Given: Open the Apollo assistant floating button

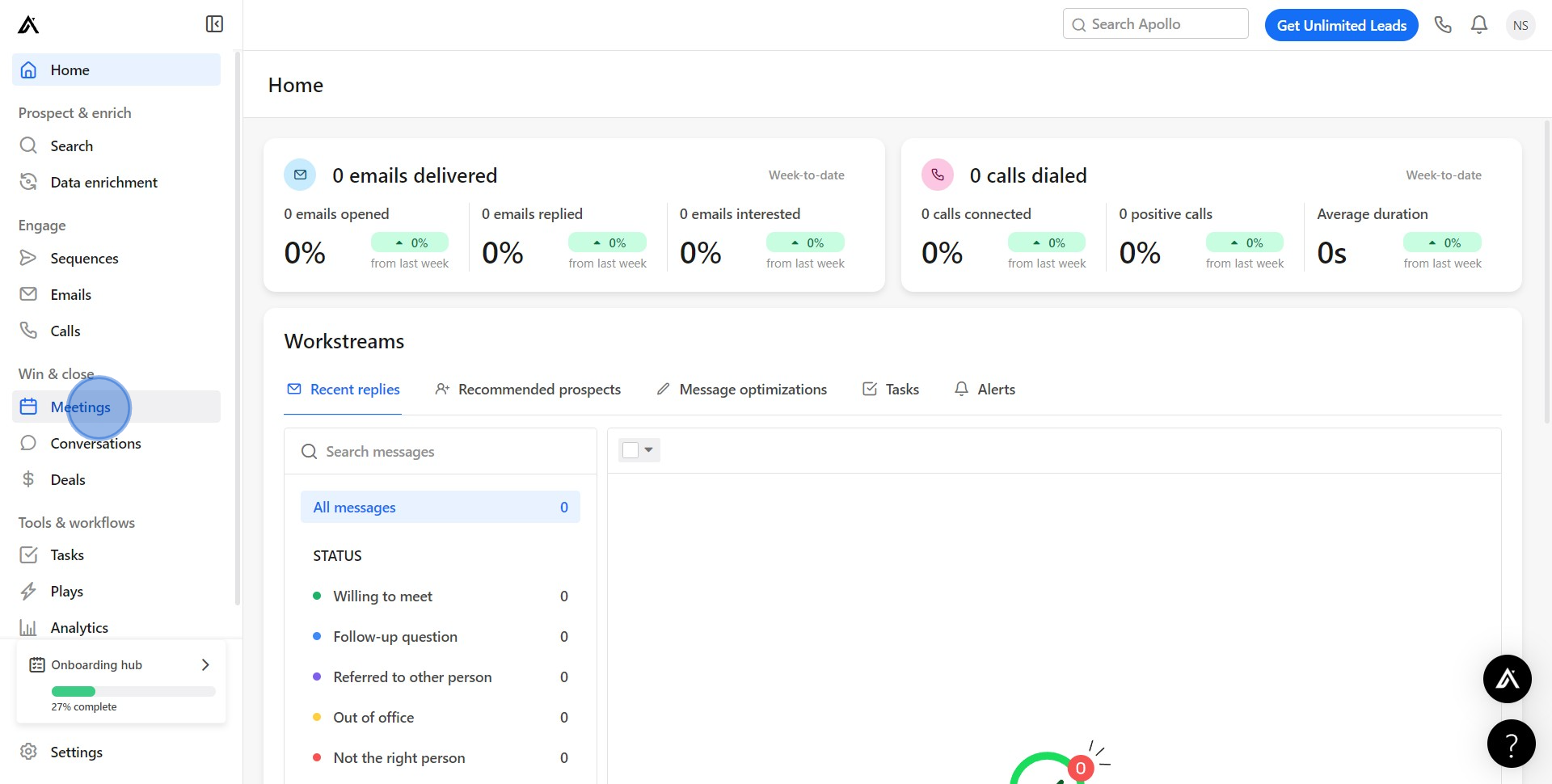Looking at the screenshot, I should (1508, 679).
